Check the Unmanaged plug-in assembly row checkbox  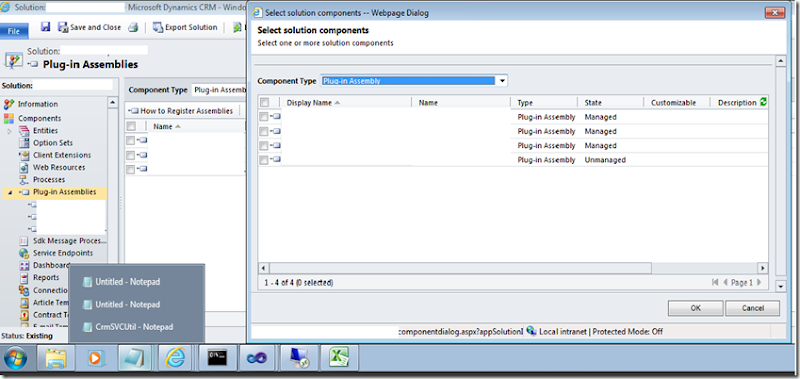263,160
